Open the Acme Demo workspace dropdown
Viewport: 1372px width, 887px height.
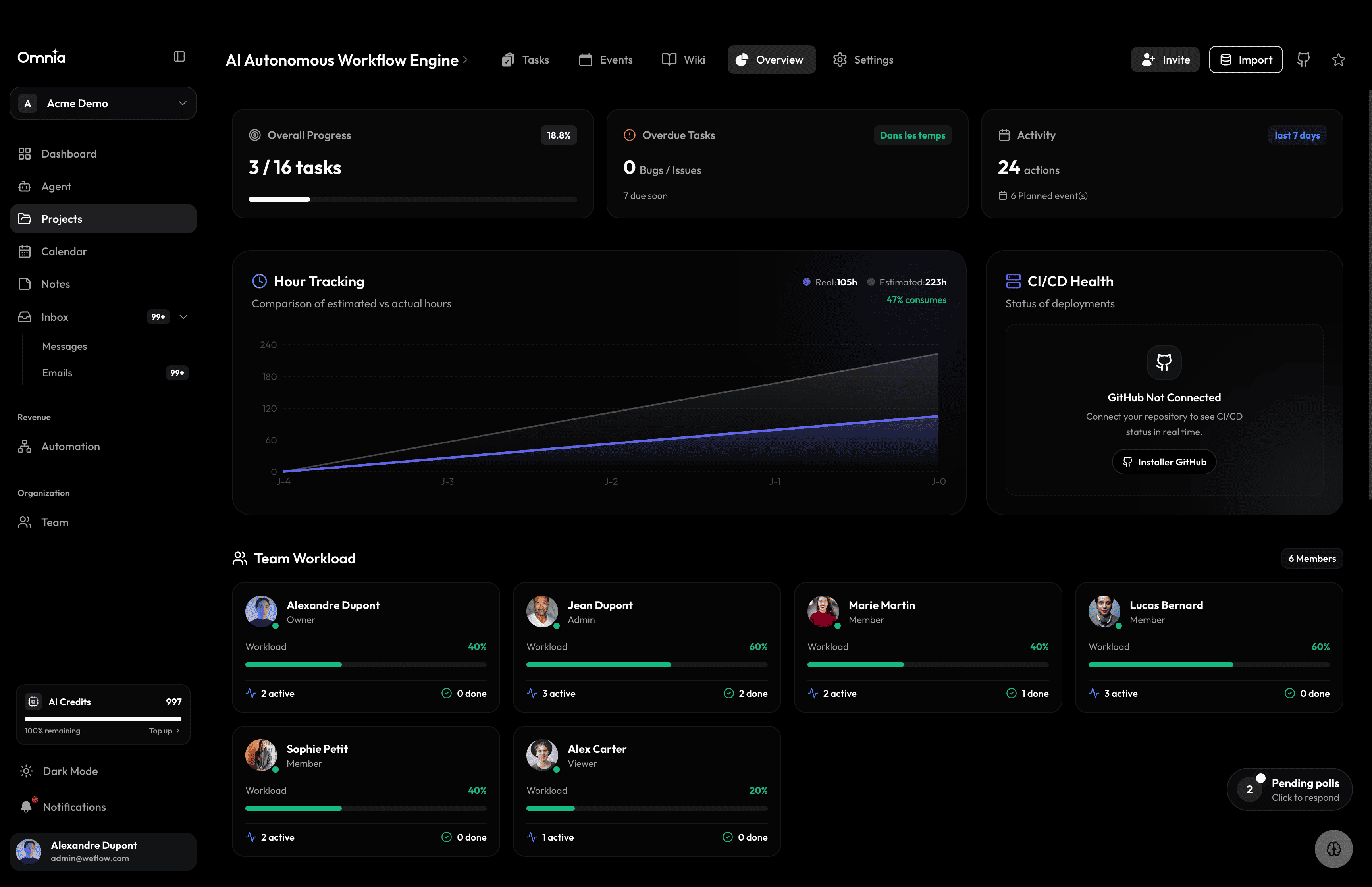point(103,103)
